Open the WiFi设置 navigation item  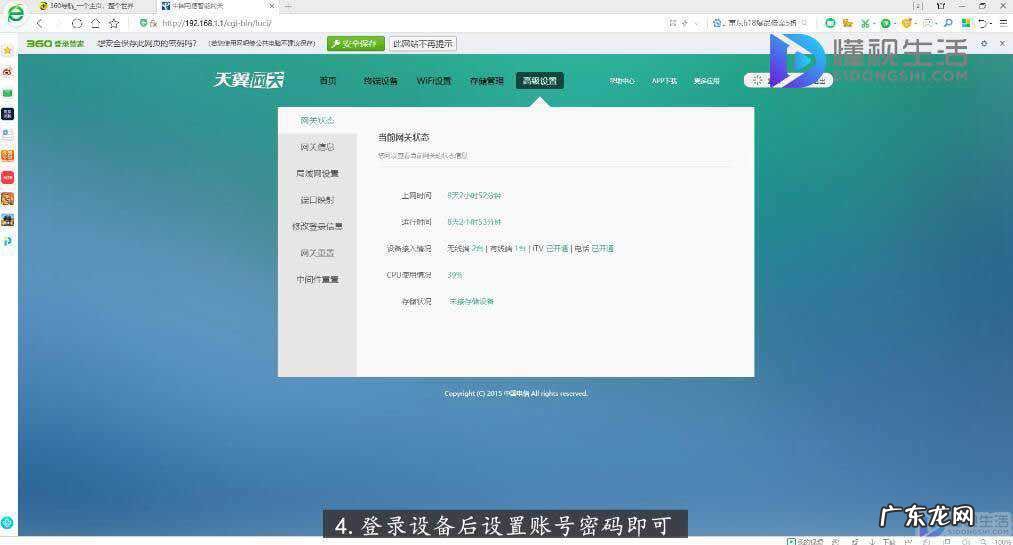pos(433,81)
